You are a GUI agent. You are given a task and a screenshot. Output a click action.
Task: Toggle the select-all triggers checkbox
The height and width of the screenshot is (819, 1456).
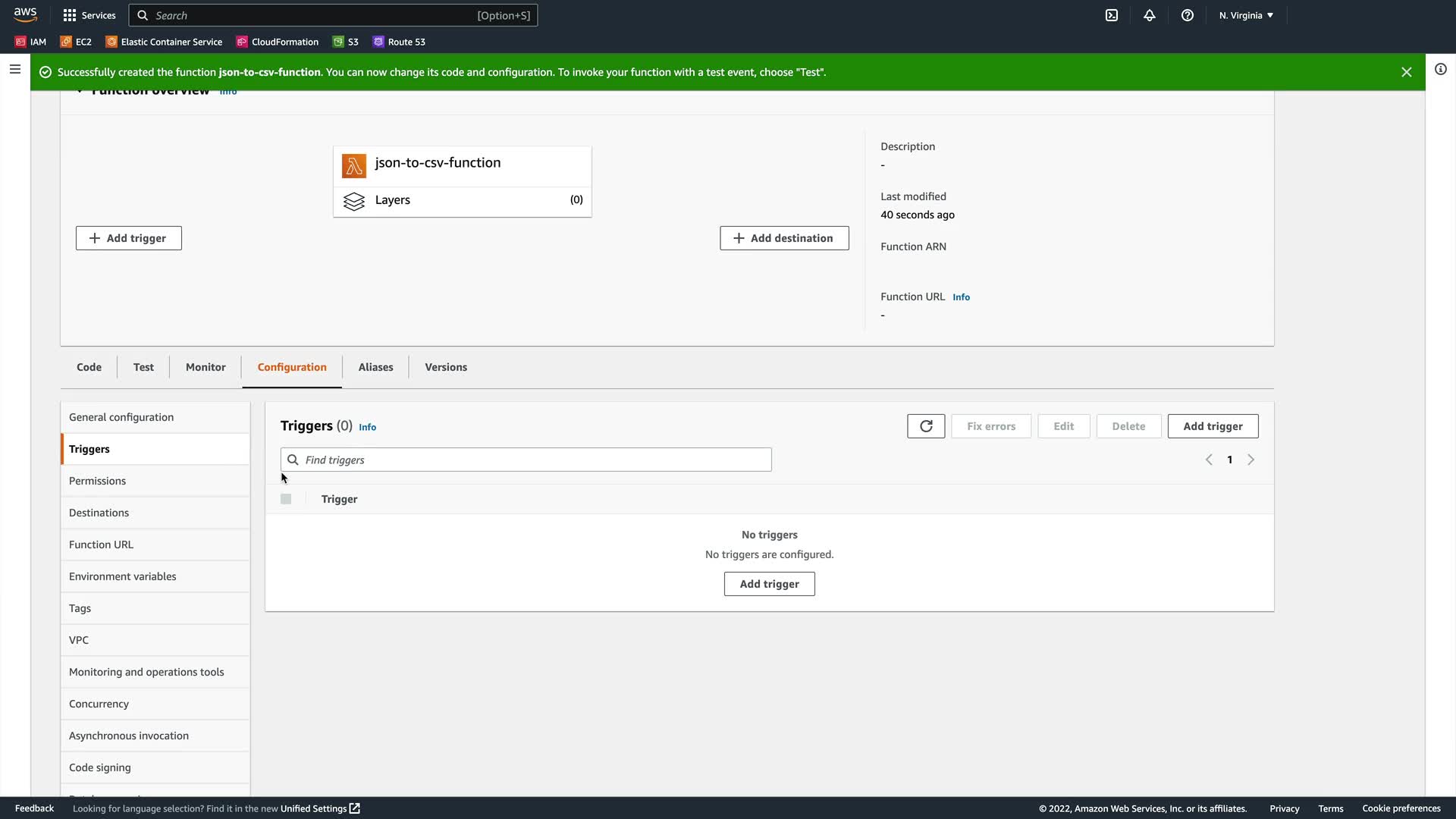click(286, 499)
